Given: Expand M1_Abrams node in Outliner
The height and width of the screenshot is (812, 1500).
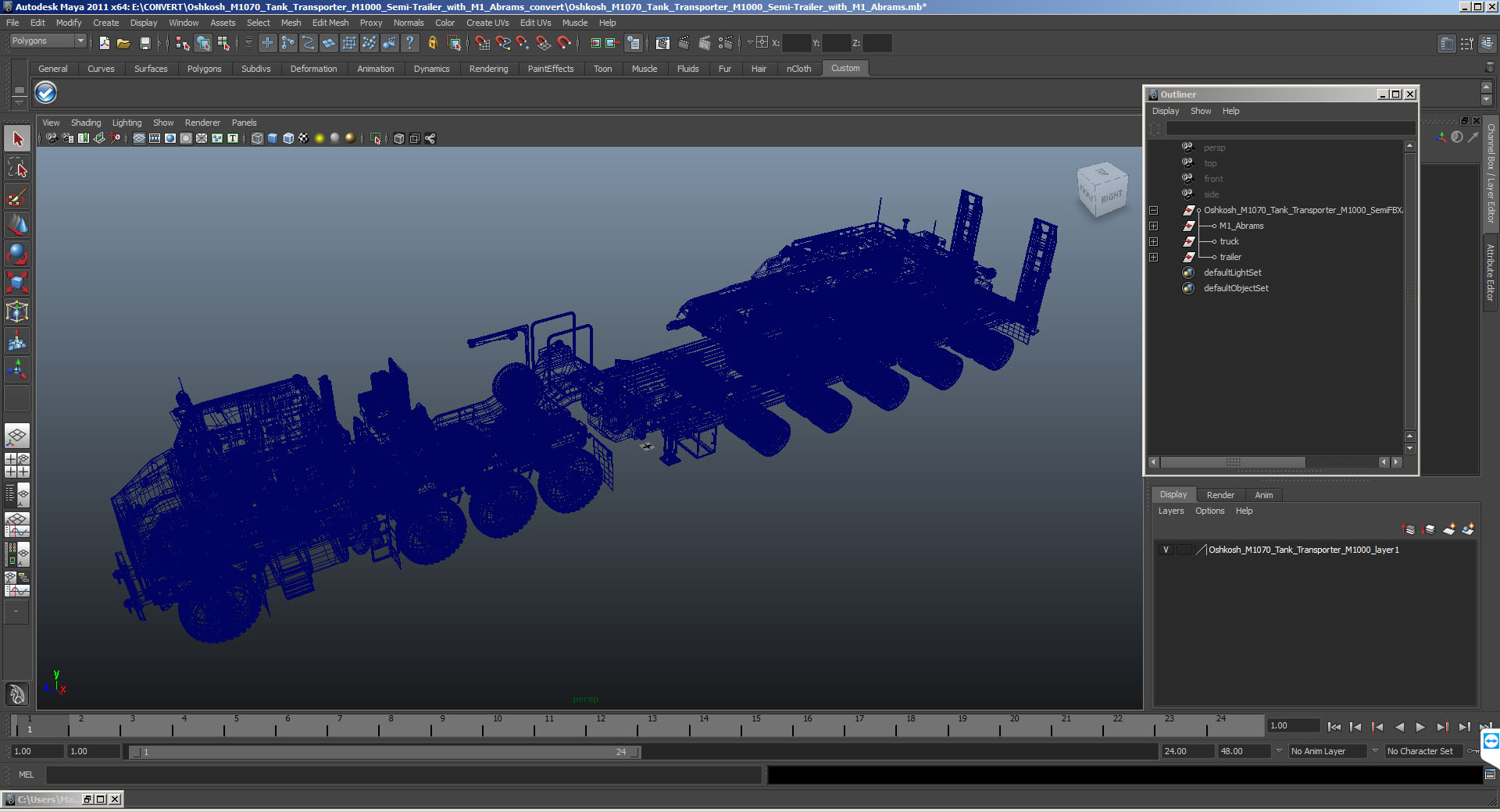Looking at the screenshot, I should [x=1153, y=226].
